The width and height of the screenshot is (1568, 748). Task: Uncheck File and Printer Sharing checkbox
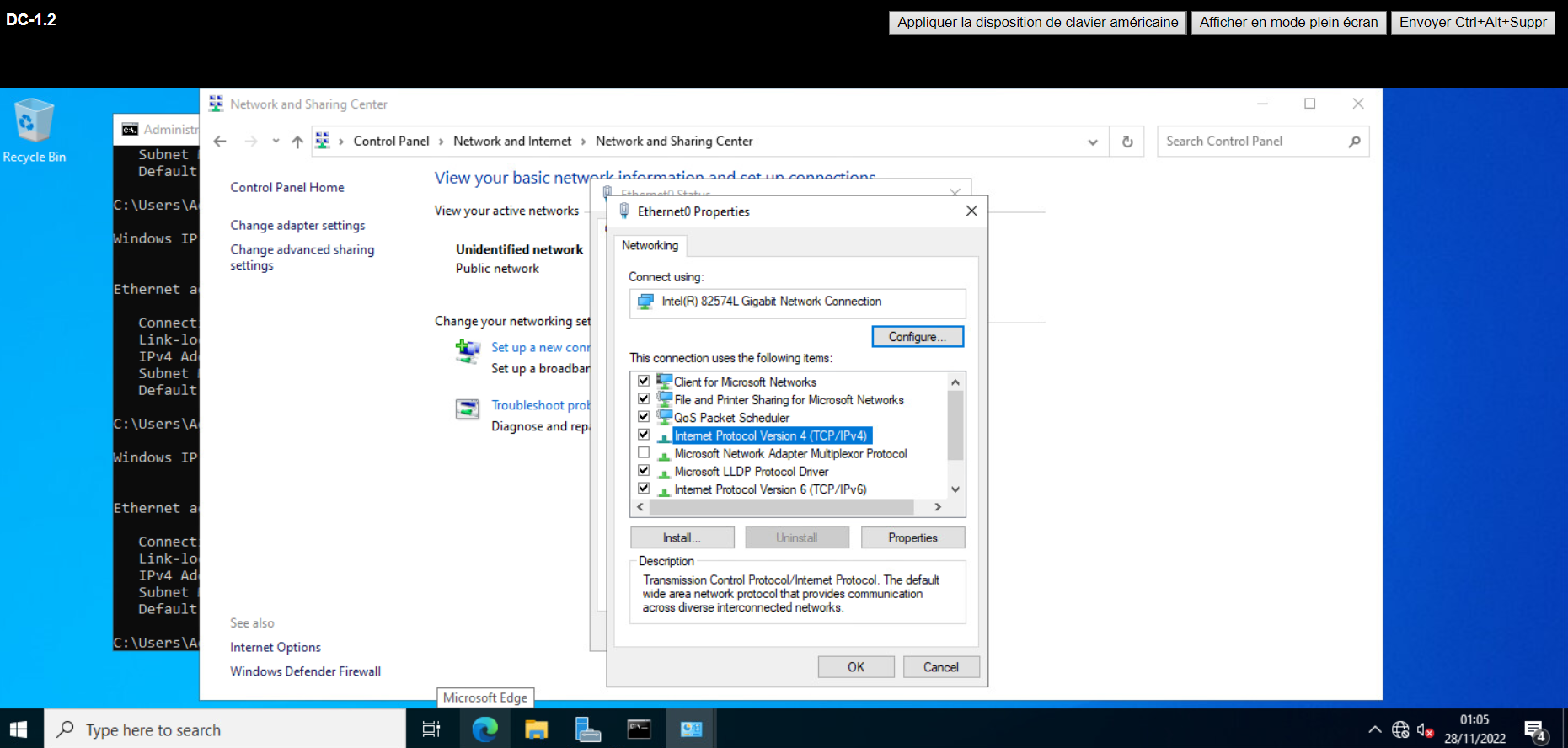644,399
